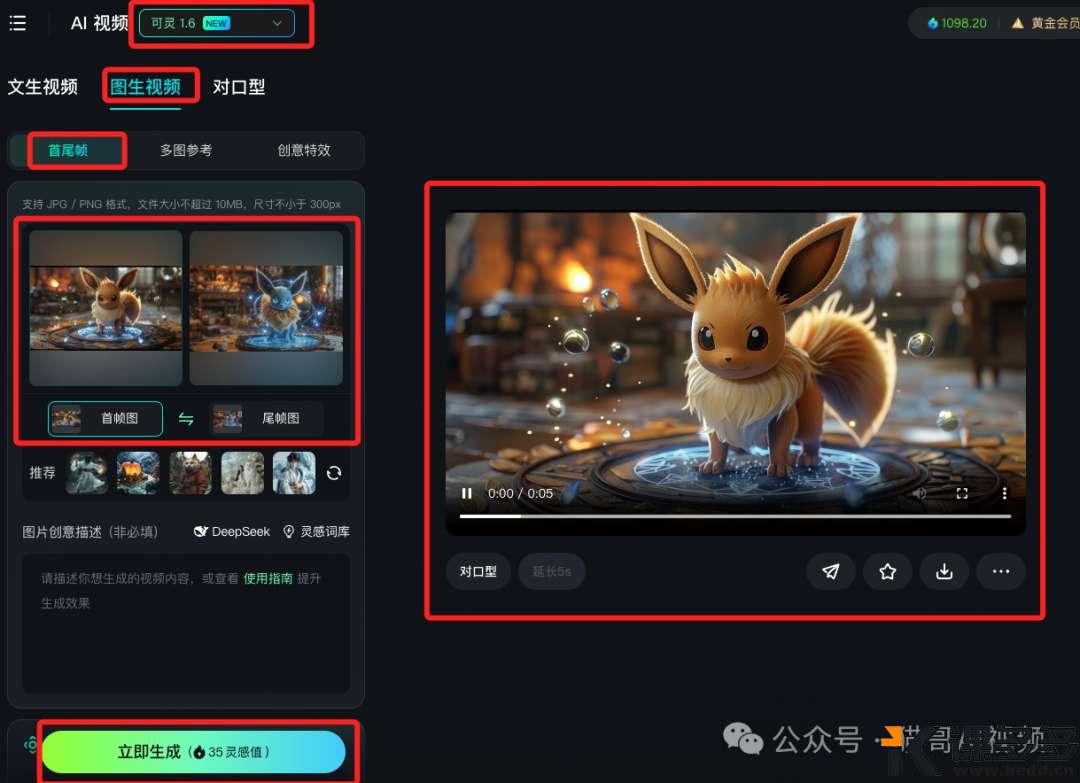Click the first frame Eevee image preview
Image resolution: width=1080 pixels, height=783 pixels.
click(x=105, y=308)
